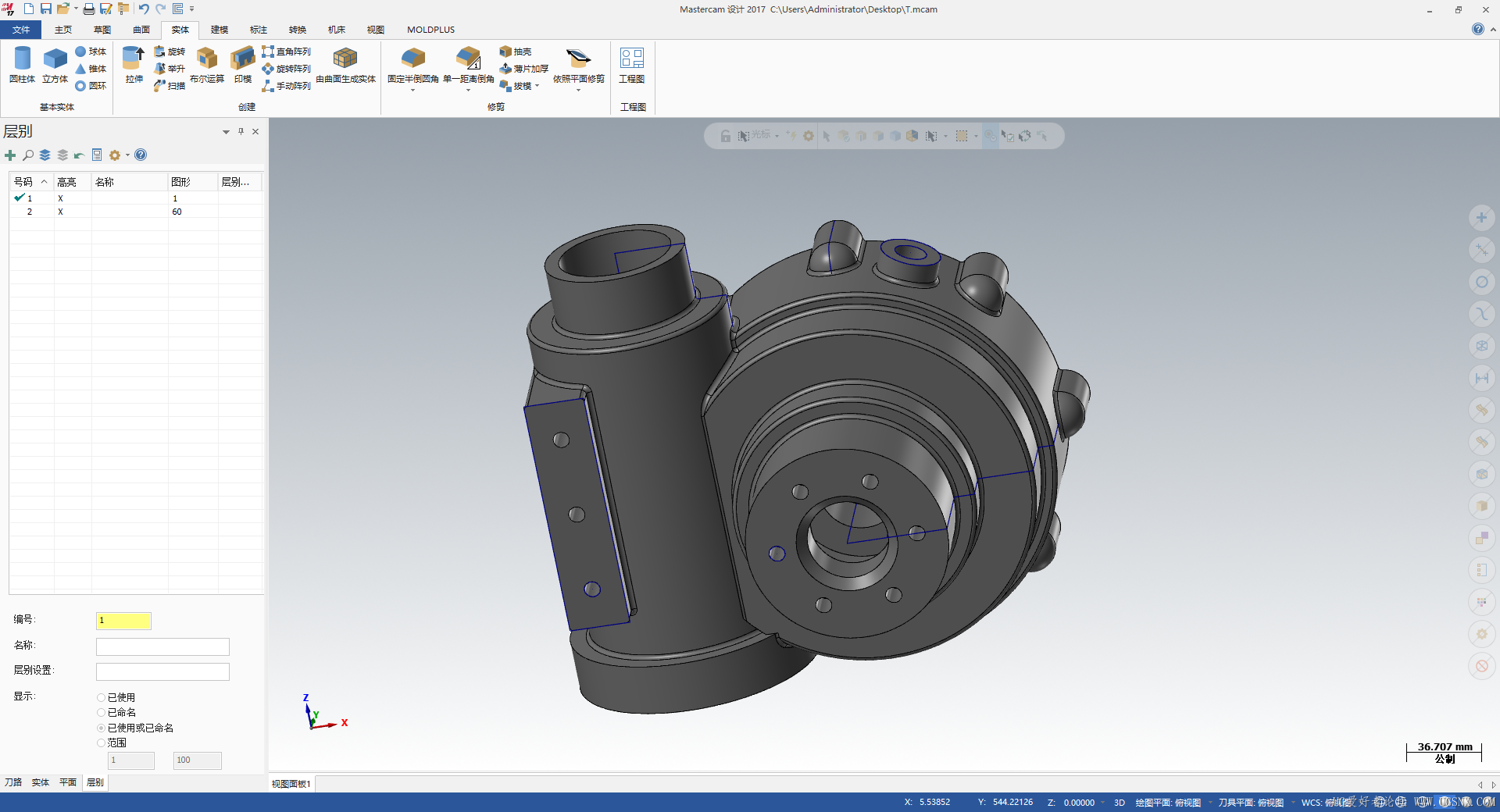Open the 拔模 draft dropdown arrow
This screenshot has width=1500, height=812.
point(537,86)
